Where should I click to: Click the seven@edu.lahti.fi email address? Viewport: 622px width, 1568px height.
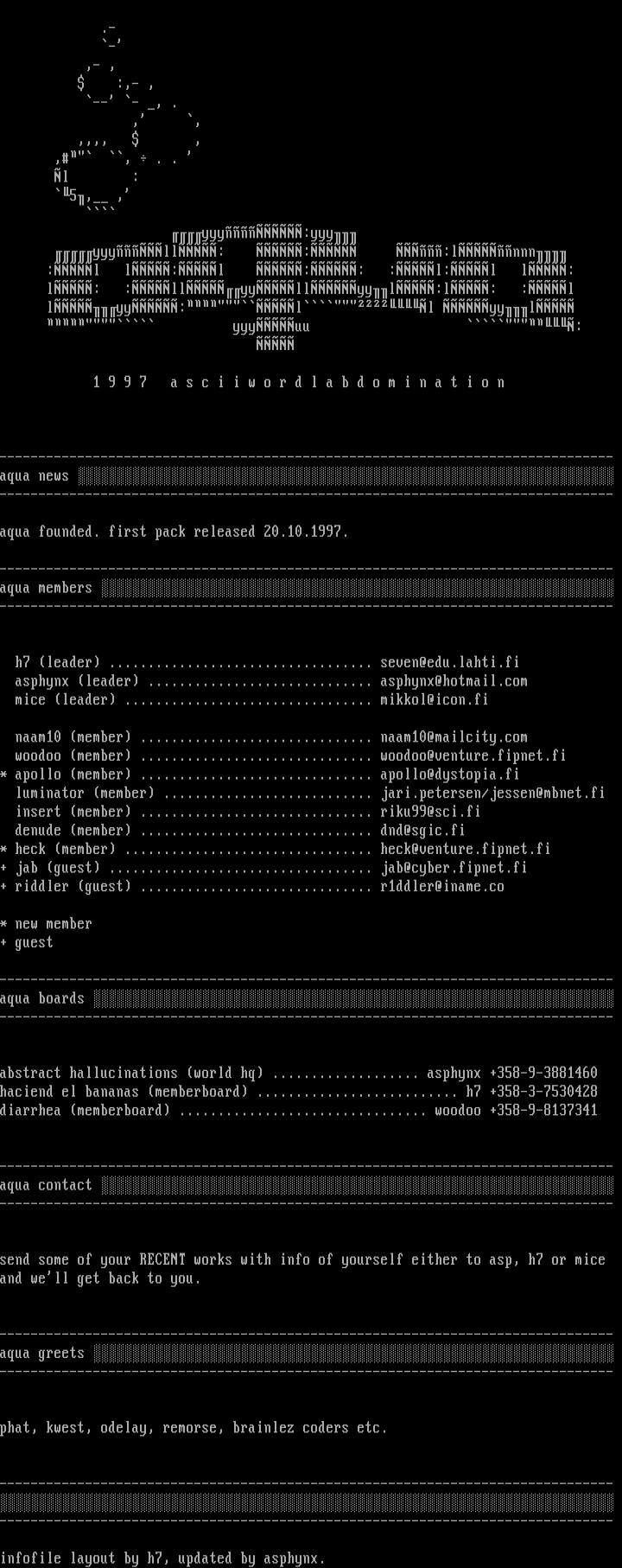(449, 663)
